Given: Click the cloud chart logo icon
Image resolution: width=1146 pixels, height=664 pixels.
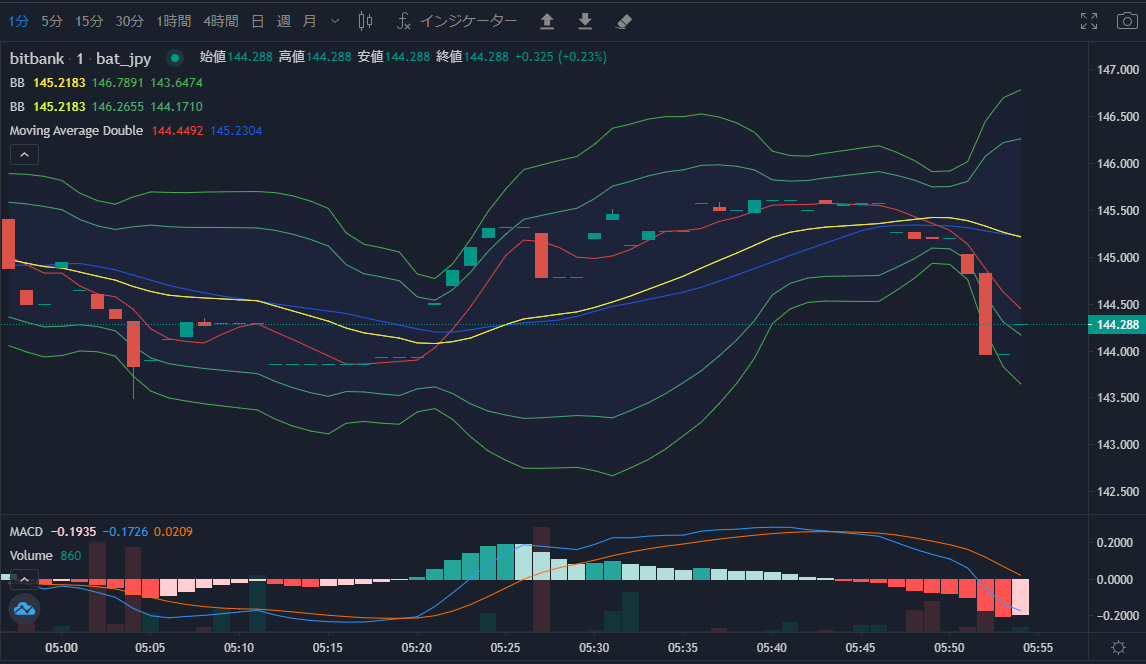Looking at the screenshot, I should pos(24,608).
